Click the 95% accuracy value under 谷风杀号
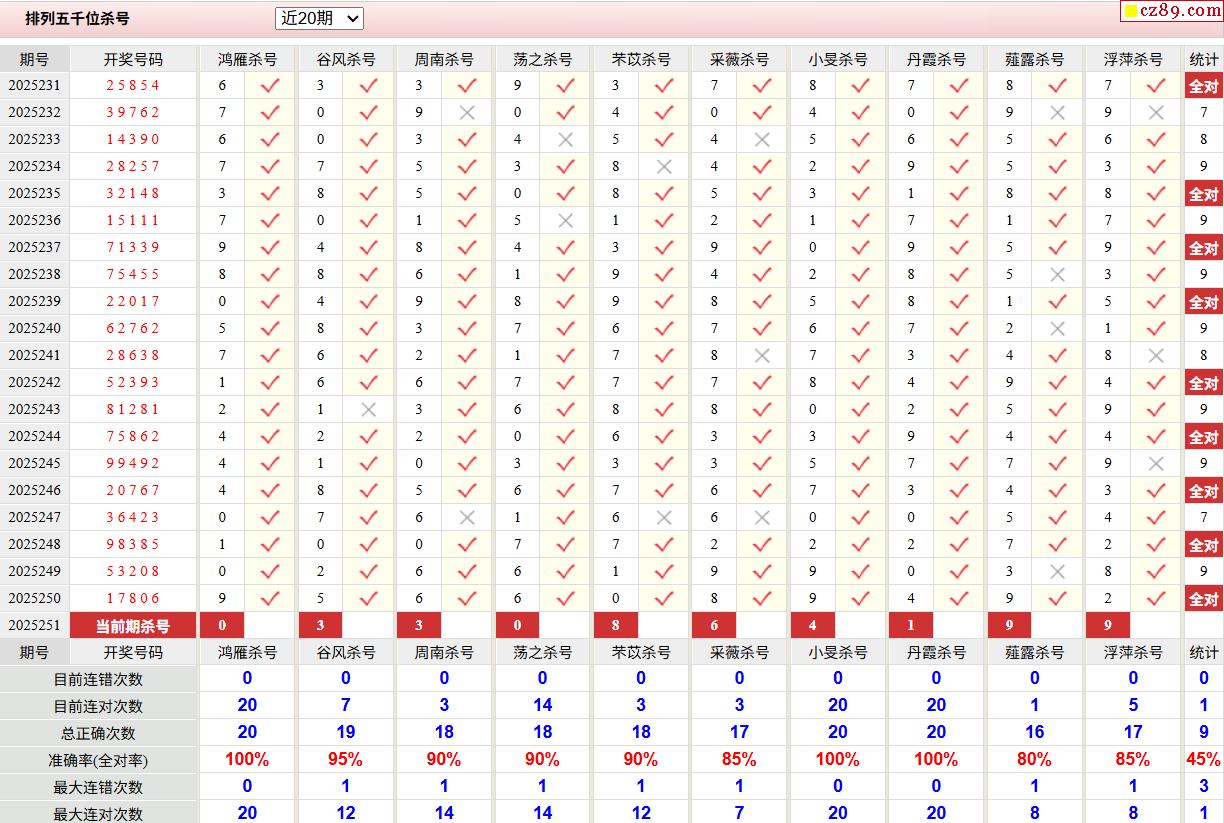This screenshot has height=823, width=1224. pyautogui.click(x=345, y=760)
